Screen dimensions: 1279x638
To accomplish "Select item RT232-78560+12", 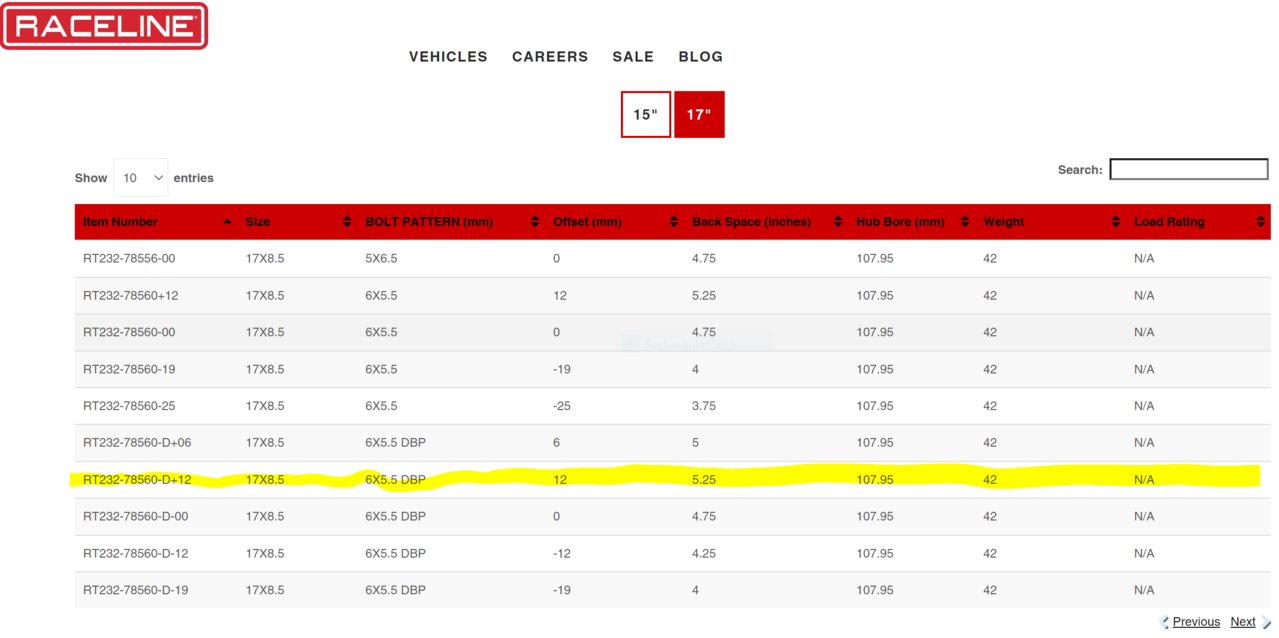I will [x=131, y=295].
